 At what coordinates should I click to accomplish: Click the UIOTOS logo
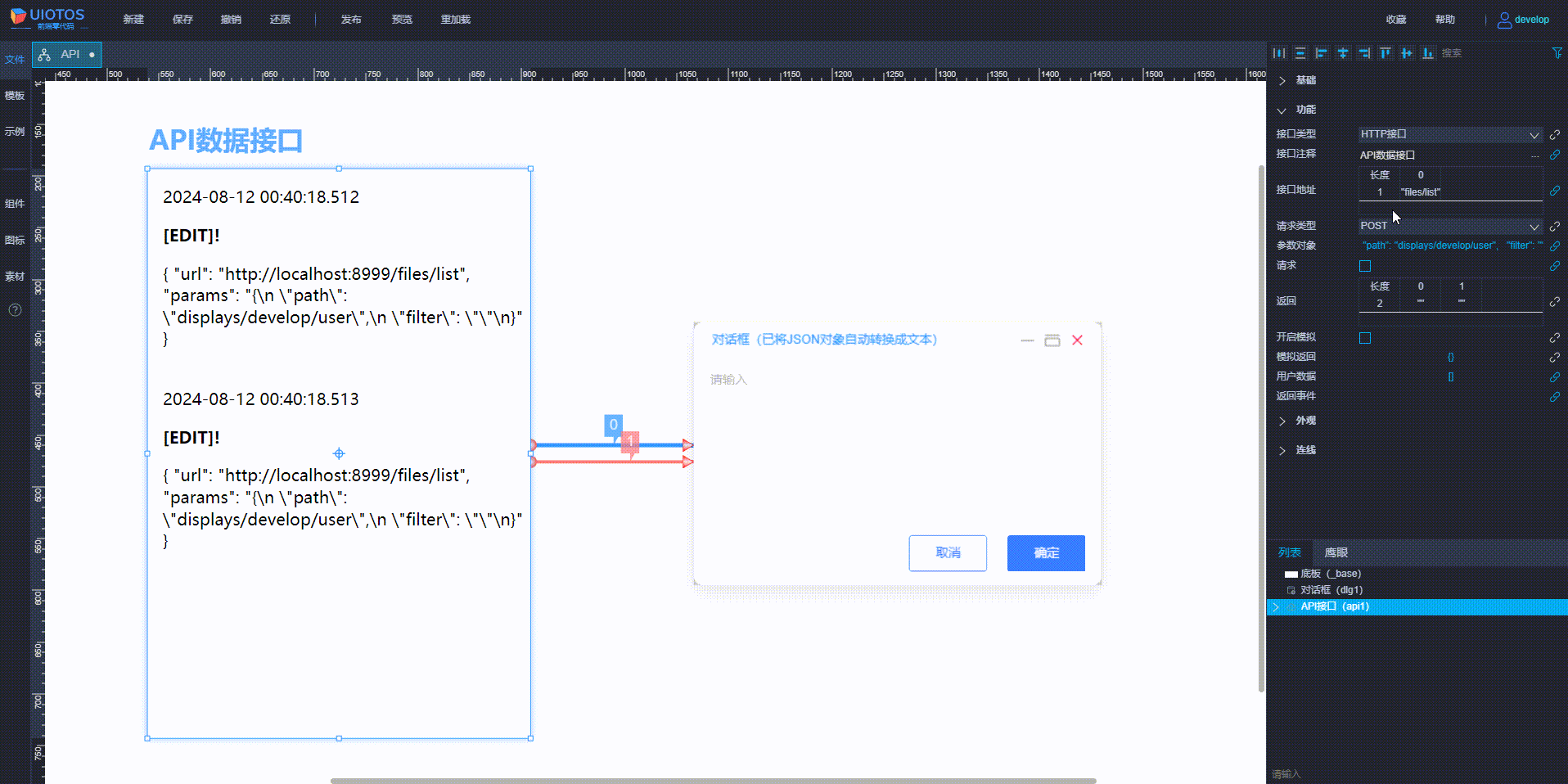tap(47, 18)
